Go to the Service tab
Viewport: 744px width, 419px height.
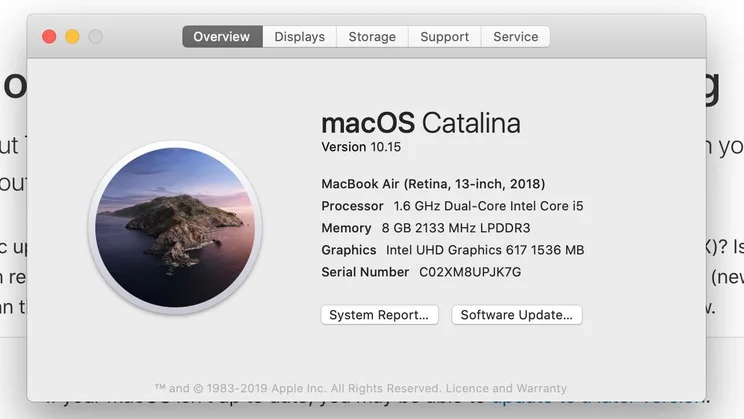click(x=516, y=37)
